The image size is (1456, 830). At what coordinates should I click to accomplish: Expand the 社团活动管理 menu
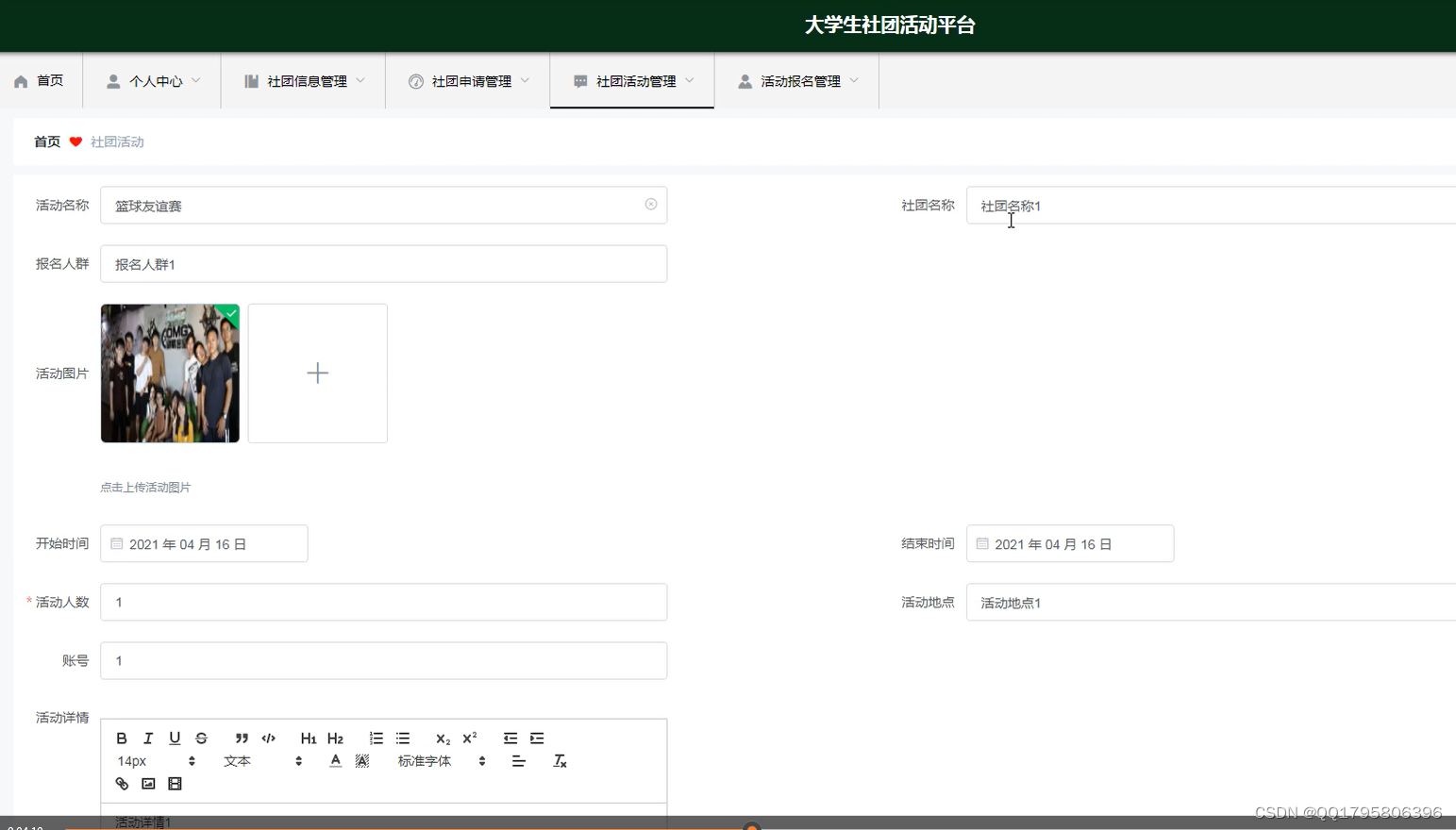tap(632, 81)
